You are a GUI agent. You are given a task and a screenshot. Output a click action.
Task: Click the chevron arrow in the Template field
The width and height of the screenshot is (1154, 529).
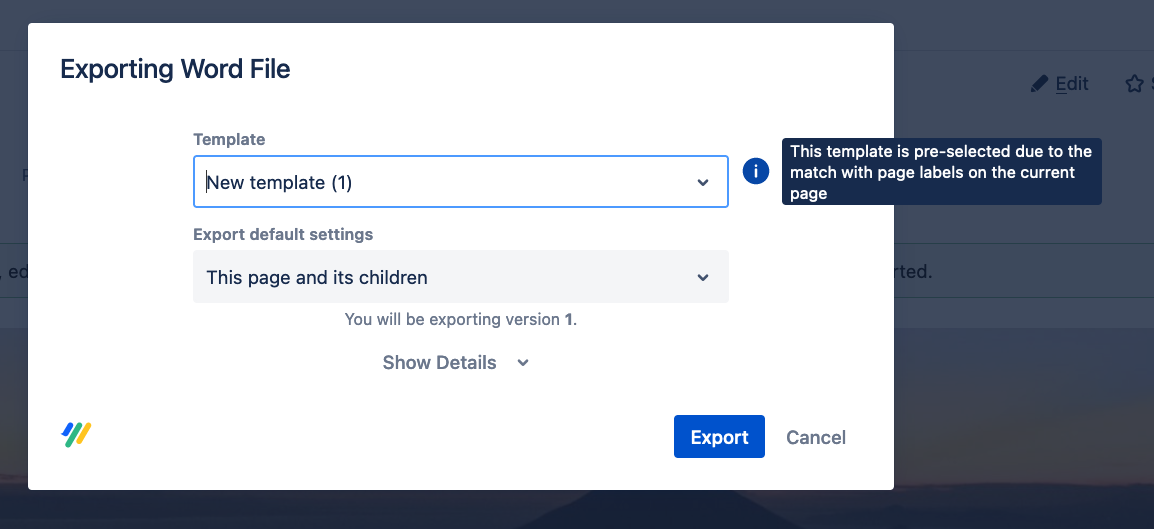(703, 183)
